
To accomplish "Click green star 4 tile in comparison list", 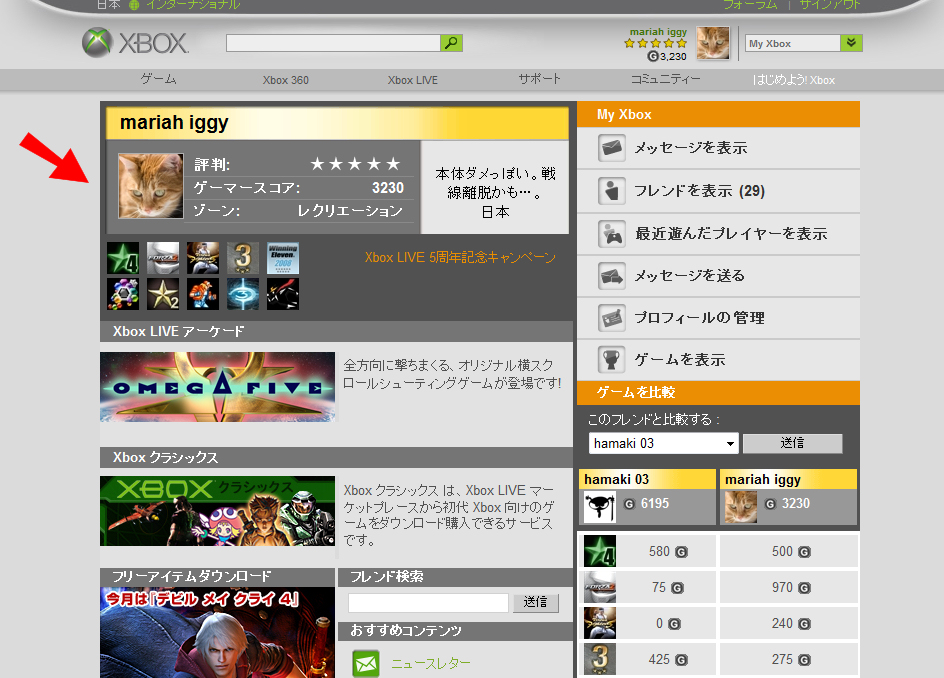I will [600, 552].
